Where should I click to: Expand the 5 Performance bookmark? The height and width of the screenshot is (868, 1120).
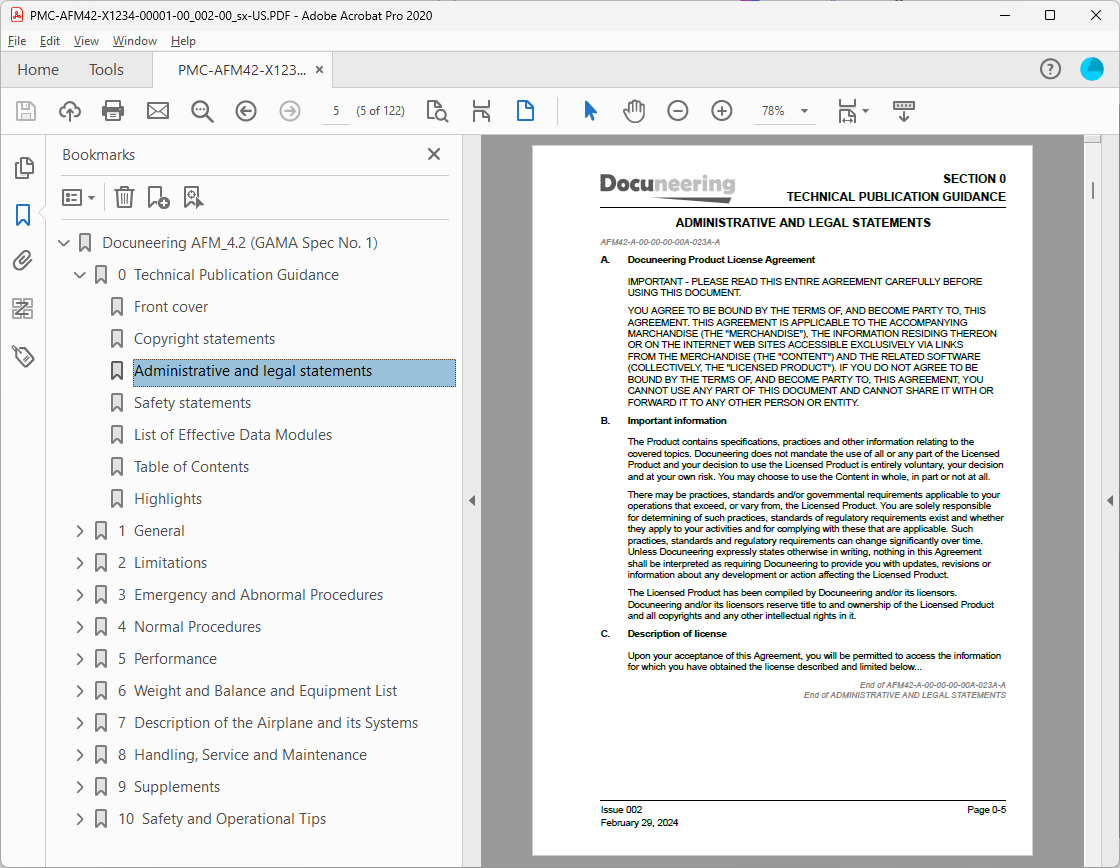point(80,659)
